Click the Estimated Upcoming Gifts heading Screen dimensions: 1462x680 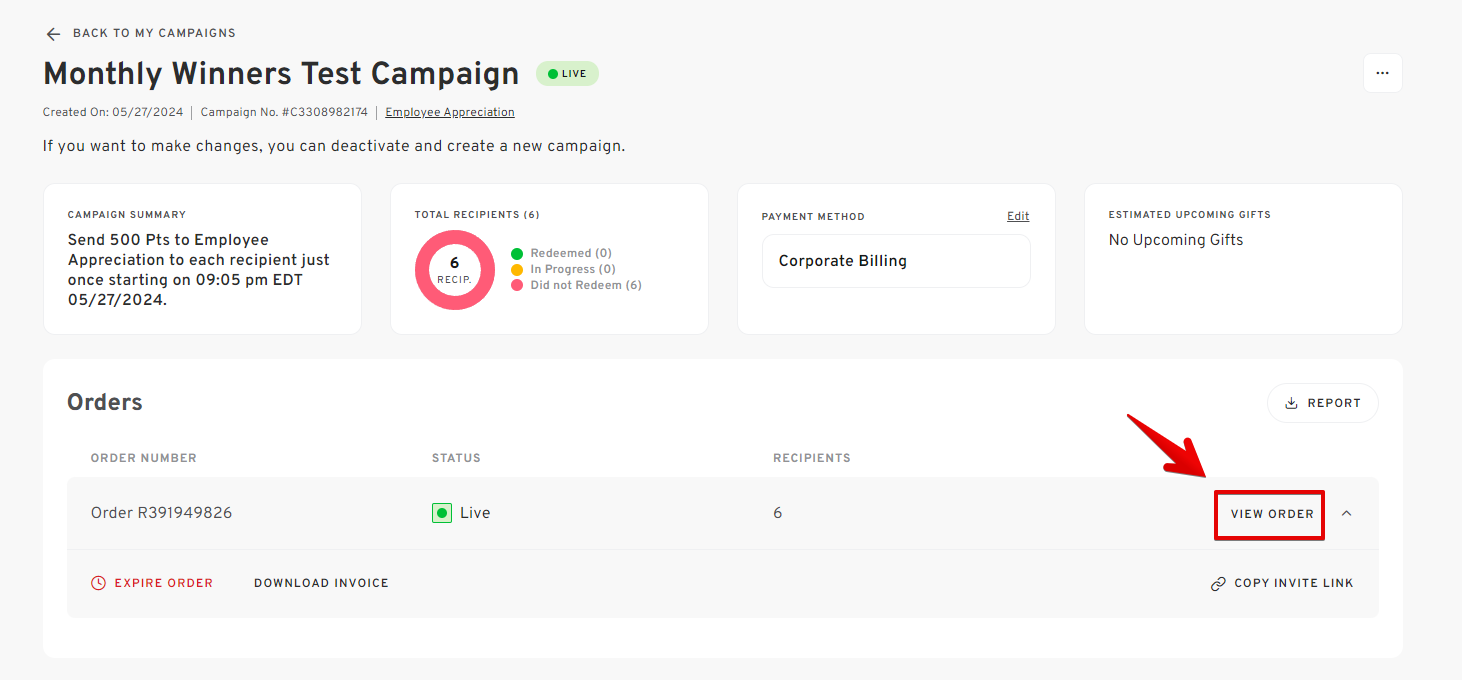click(1190, 215)
